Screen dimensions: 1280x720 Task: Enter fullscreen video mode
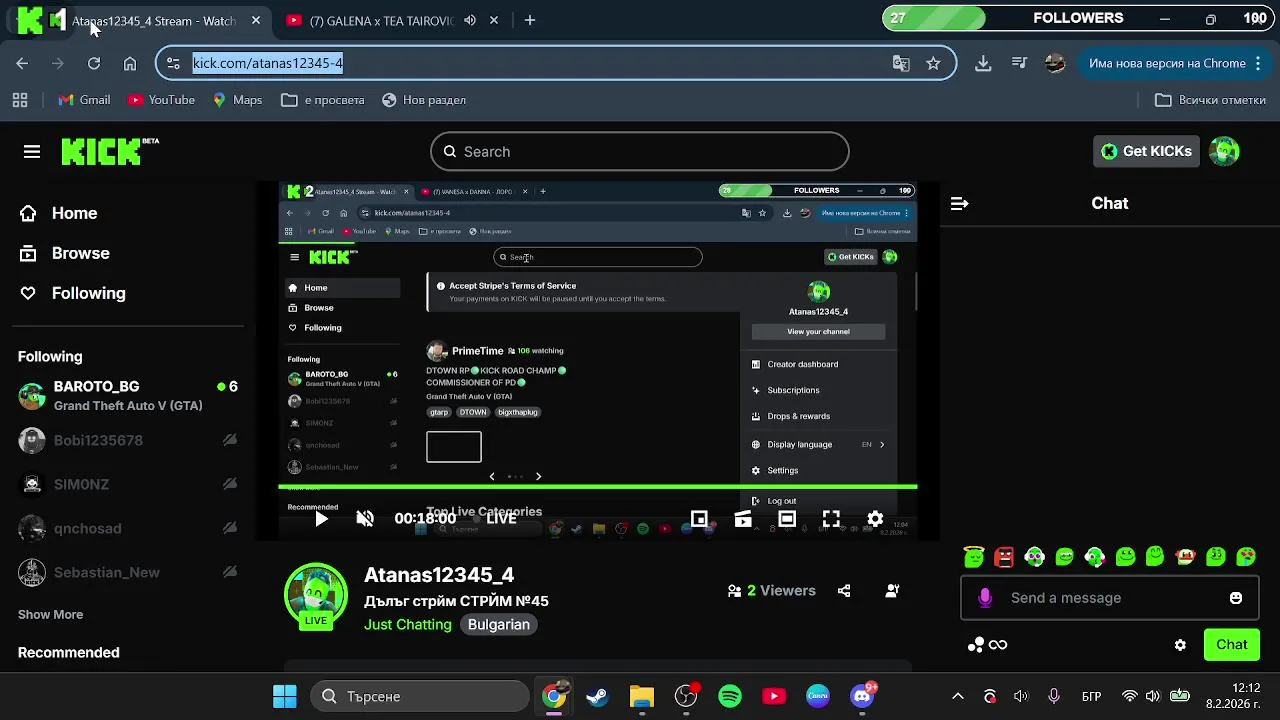(831, 518)
